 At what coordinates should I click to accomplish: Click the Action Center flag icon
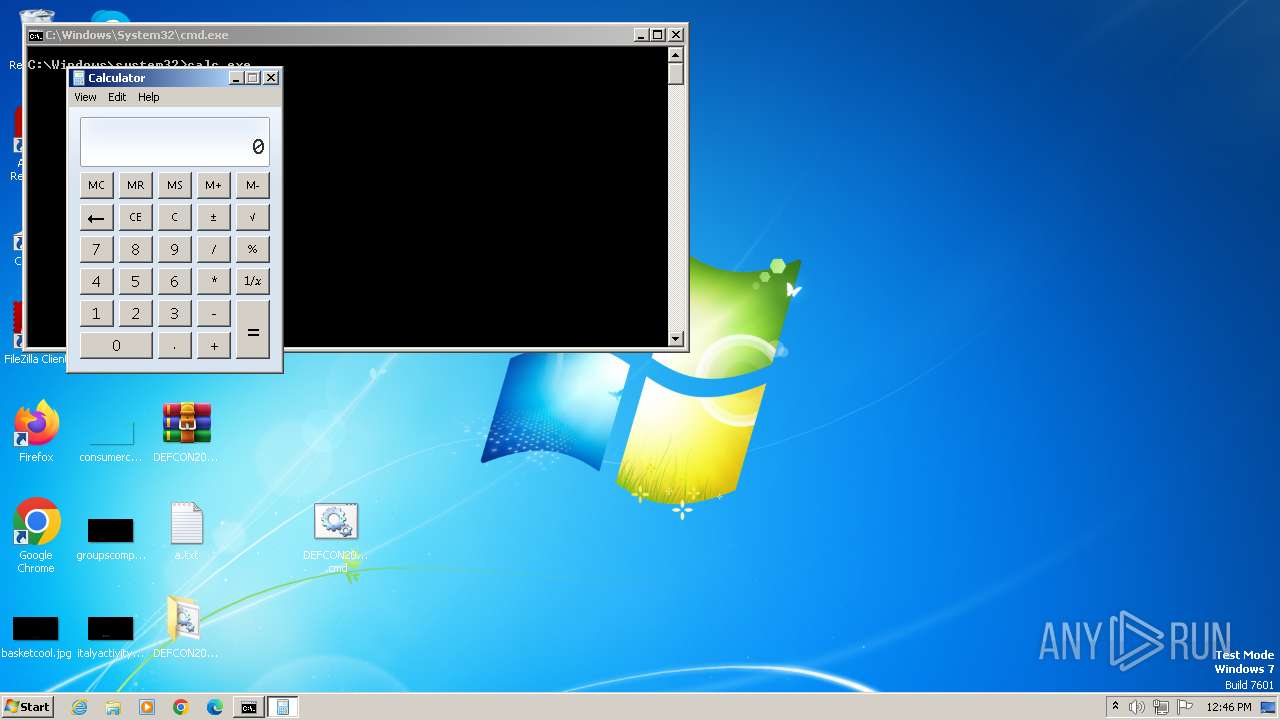[x=1185, y=707]
